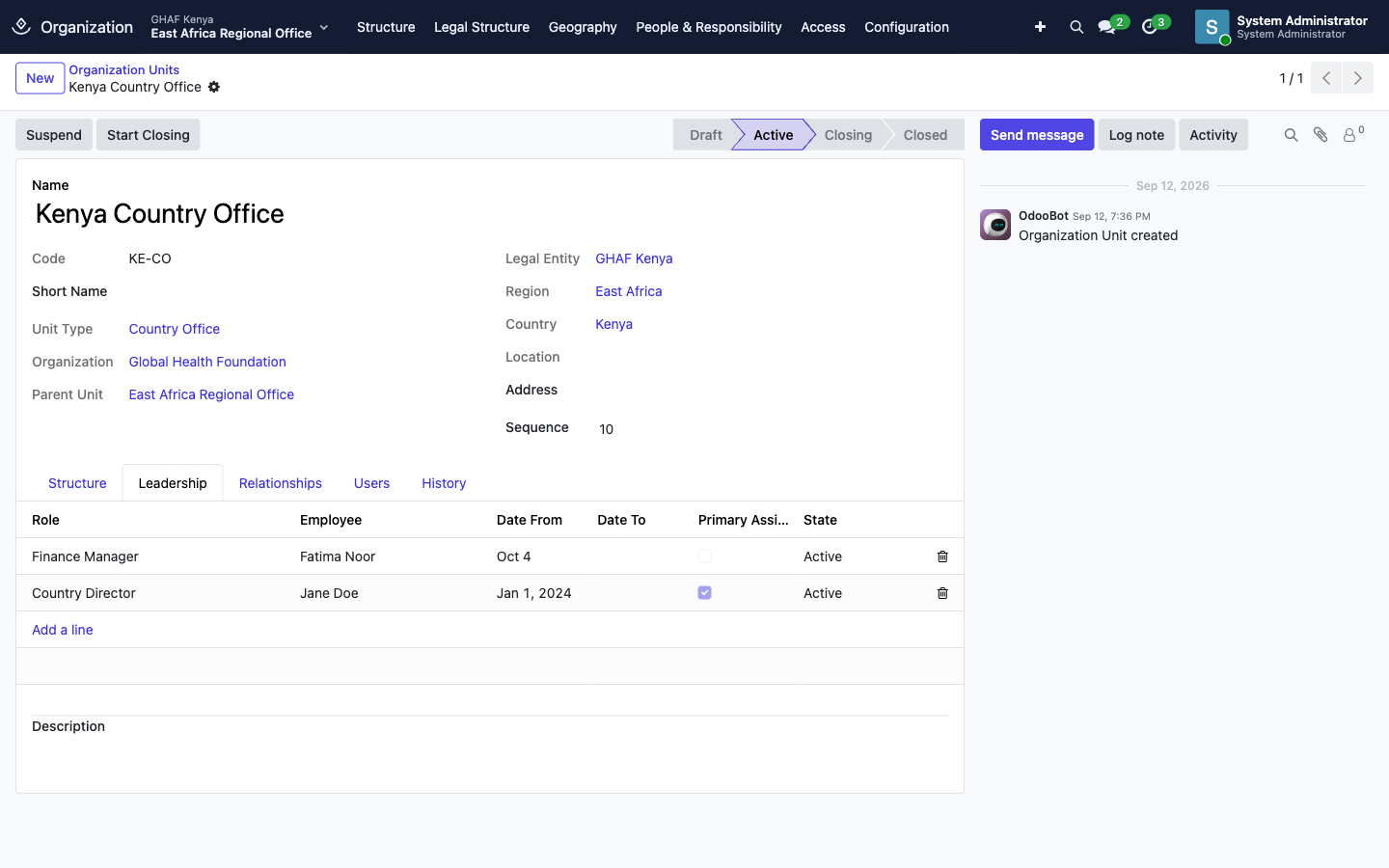Click OdooBot avatar in chatter
The image size is (1389, 868).
pos(995,225)
